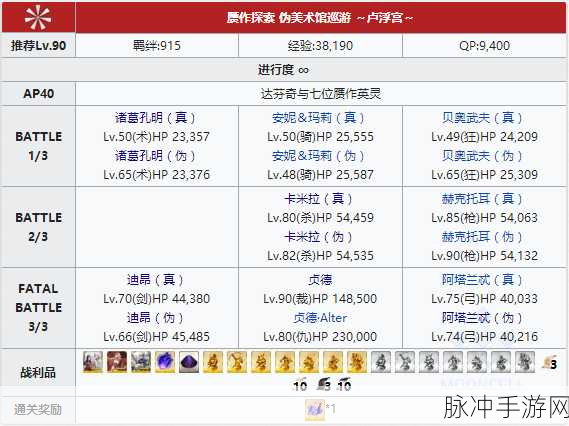The height and width of the screenshot is (426, 569).
Task: Open 贞德·Alter enemy link
Action: 320,318
